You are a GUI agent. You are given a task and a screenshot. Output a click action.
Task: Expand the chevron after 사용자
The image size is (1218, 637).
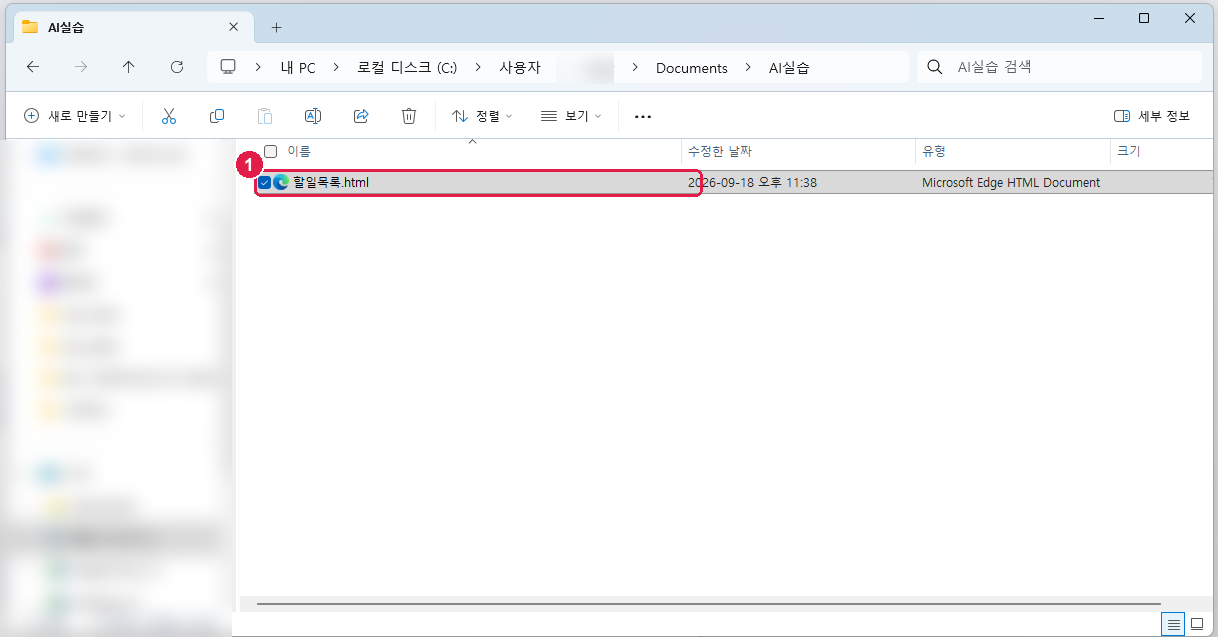click(635, 67)
